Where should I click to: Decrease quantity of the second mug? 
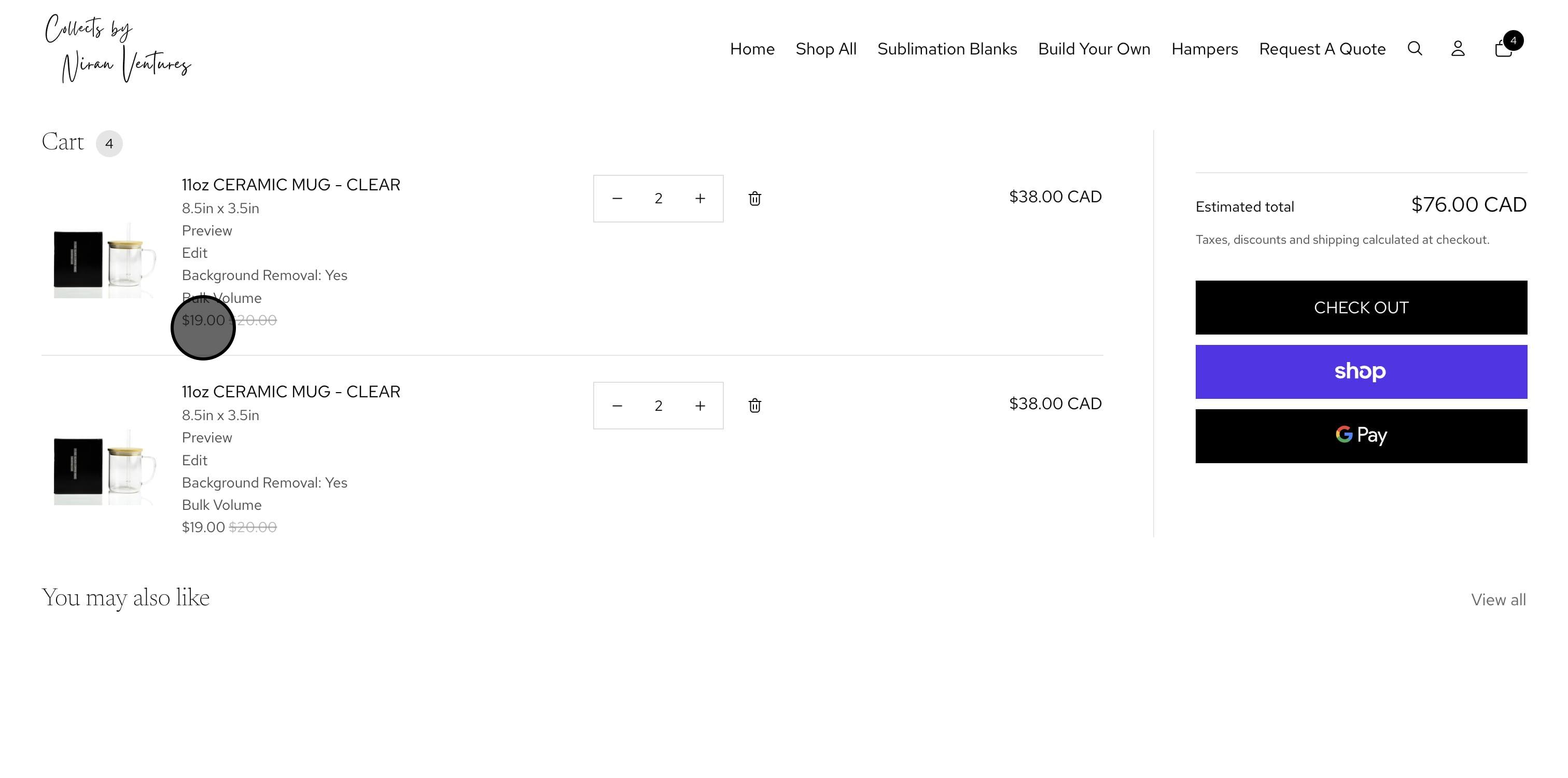tap(617, 406)
